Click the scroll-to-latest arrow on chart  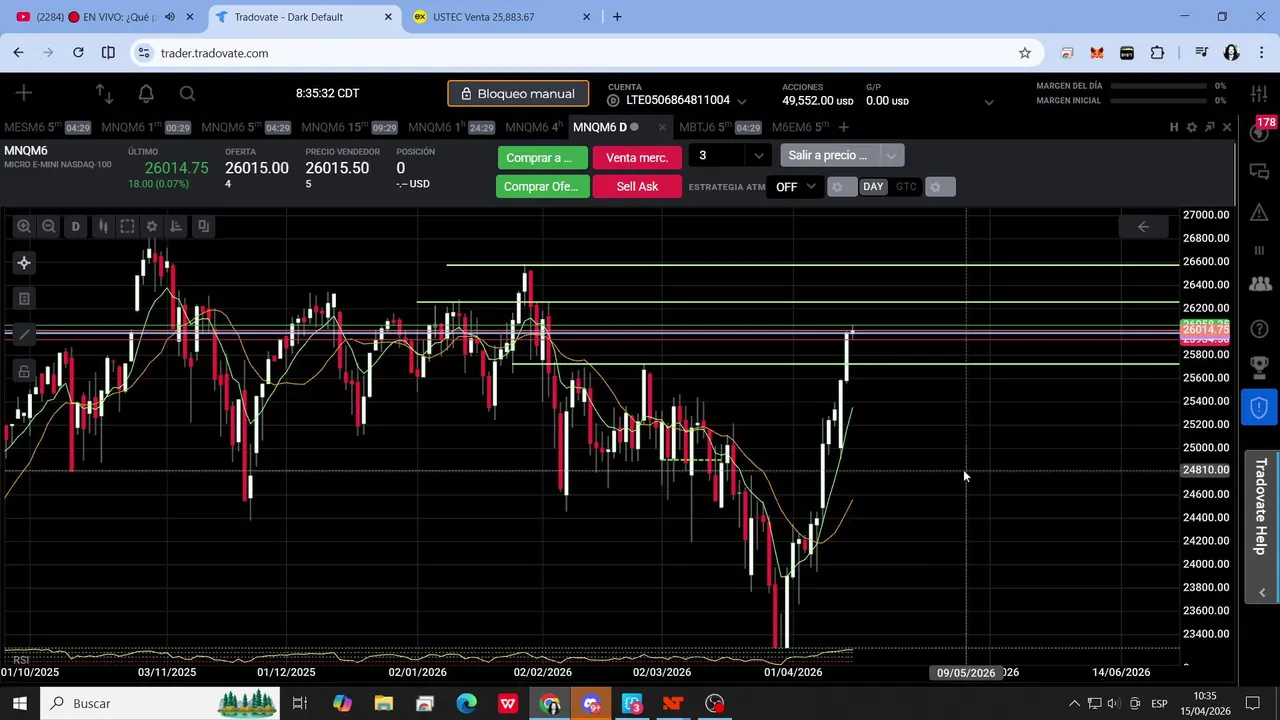(1143, 226)
